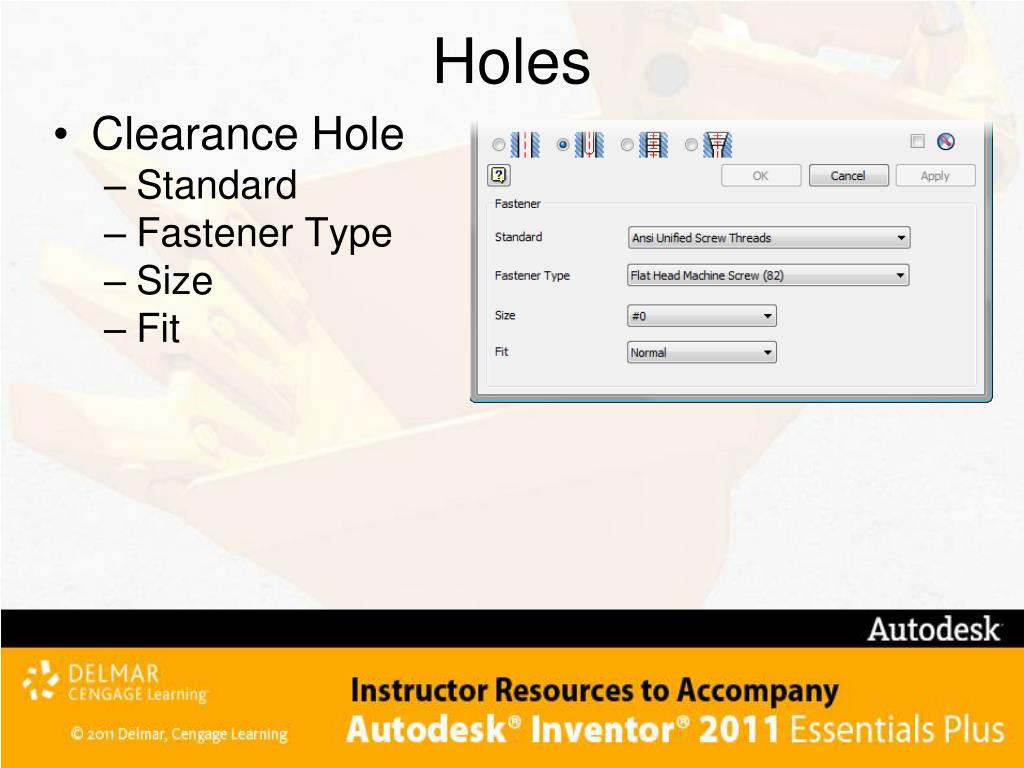This screenshot has width=1024, height=768.
Task: Click the Apply button
Action: click(935, 176)
